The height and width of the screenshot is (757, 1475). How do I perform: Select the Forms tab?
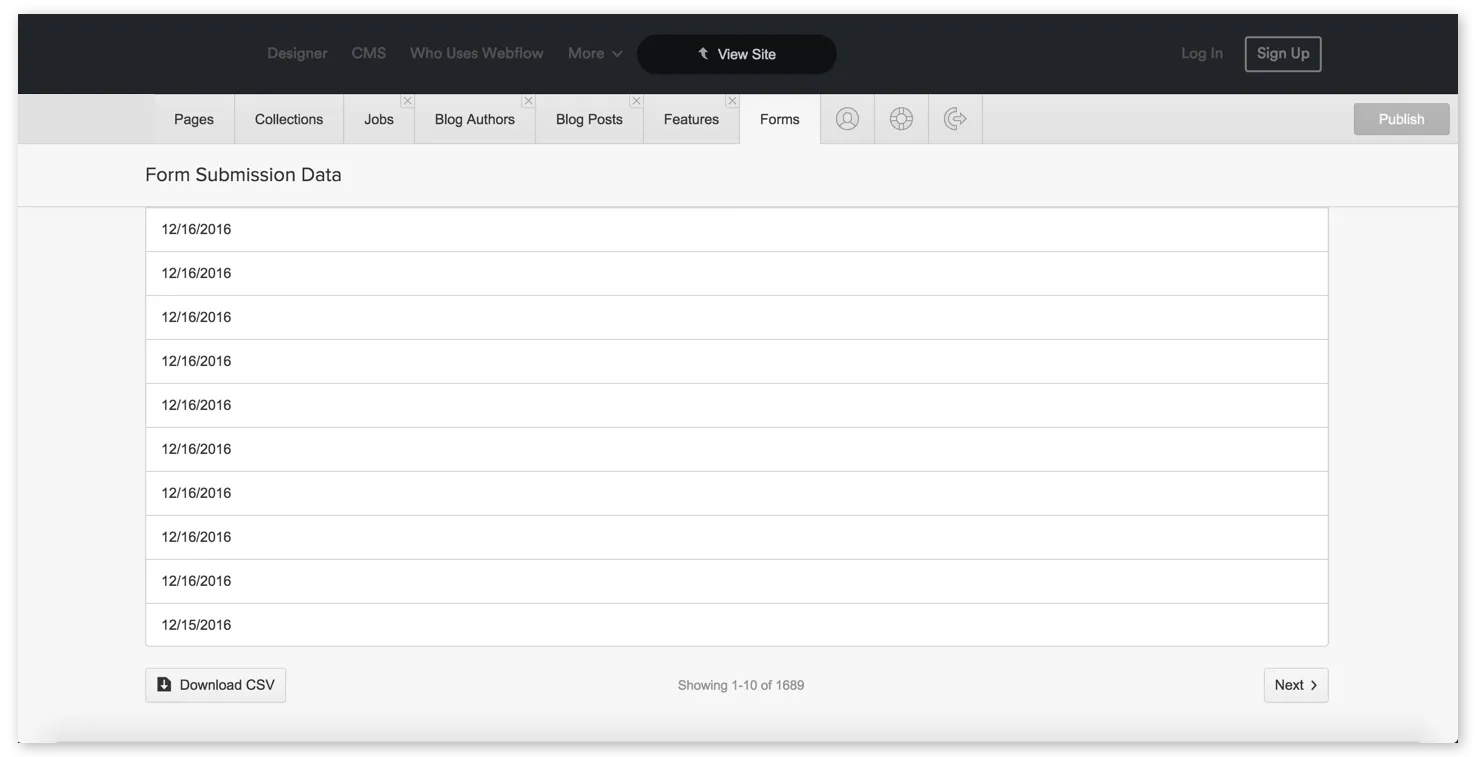779,119
